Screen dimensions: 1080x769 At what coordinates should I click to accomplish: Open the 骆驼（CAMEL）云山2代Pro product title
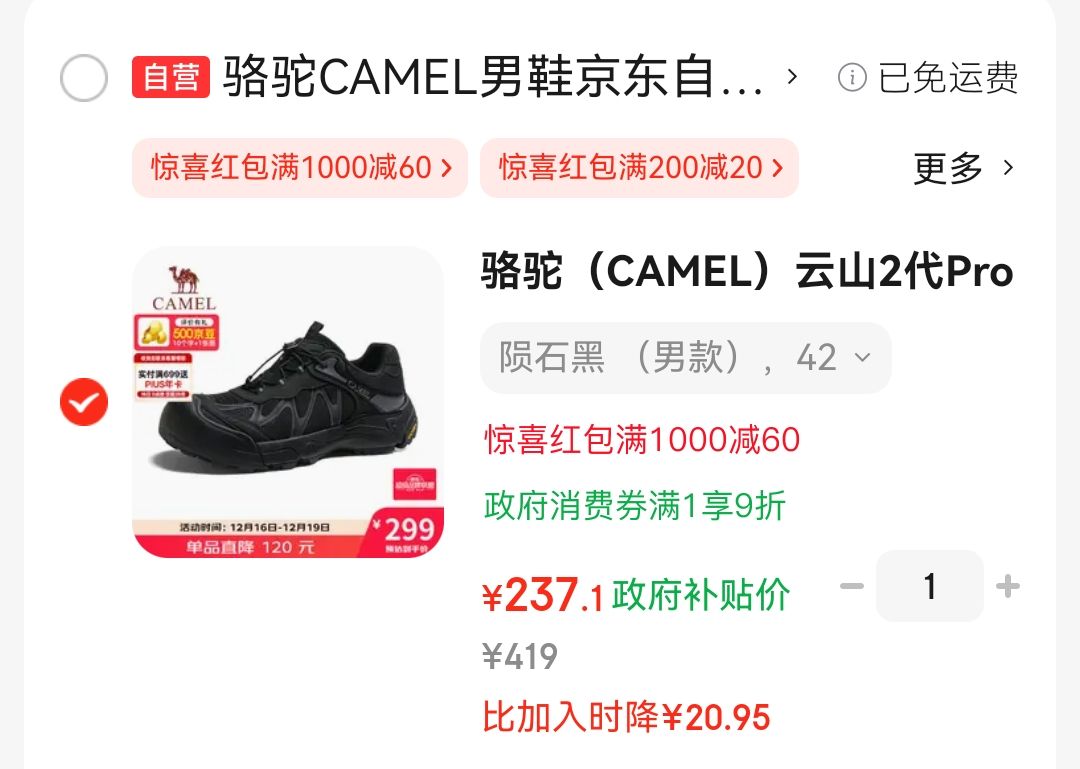click(747, 271)
